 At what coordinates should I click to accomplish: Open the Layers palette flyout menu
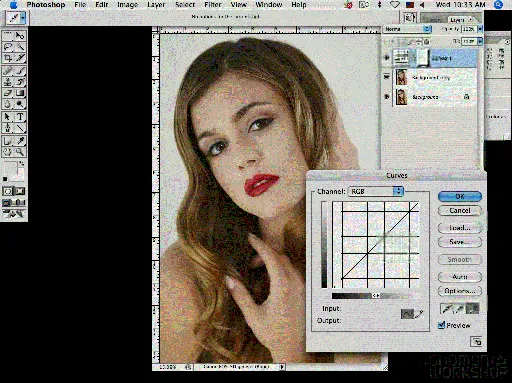click(x=471, y=19)
